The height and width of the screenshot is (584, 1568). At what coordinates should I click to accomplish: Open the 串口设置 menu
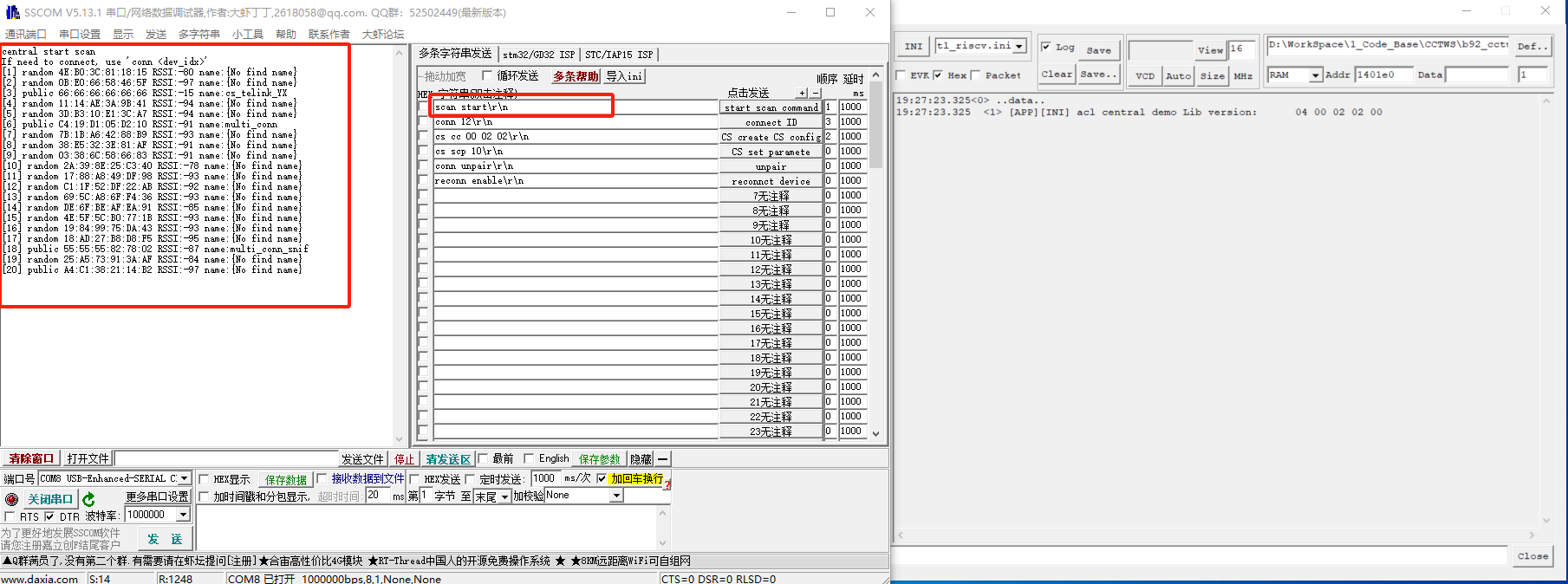tap(80, 34)
